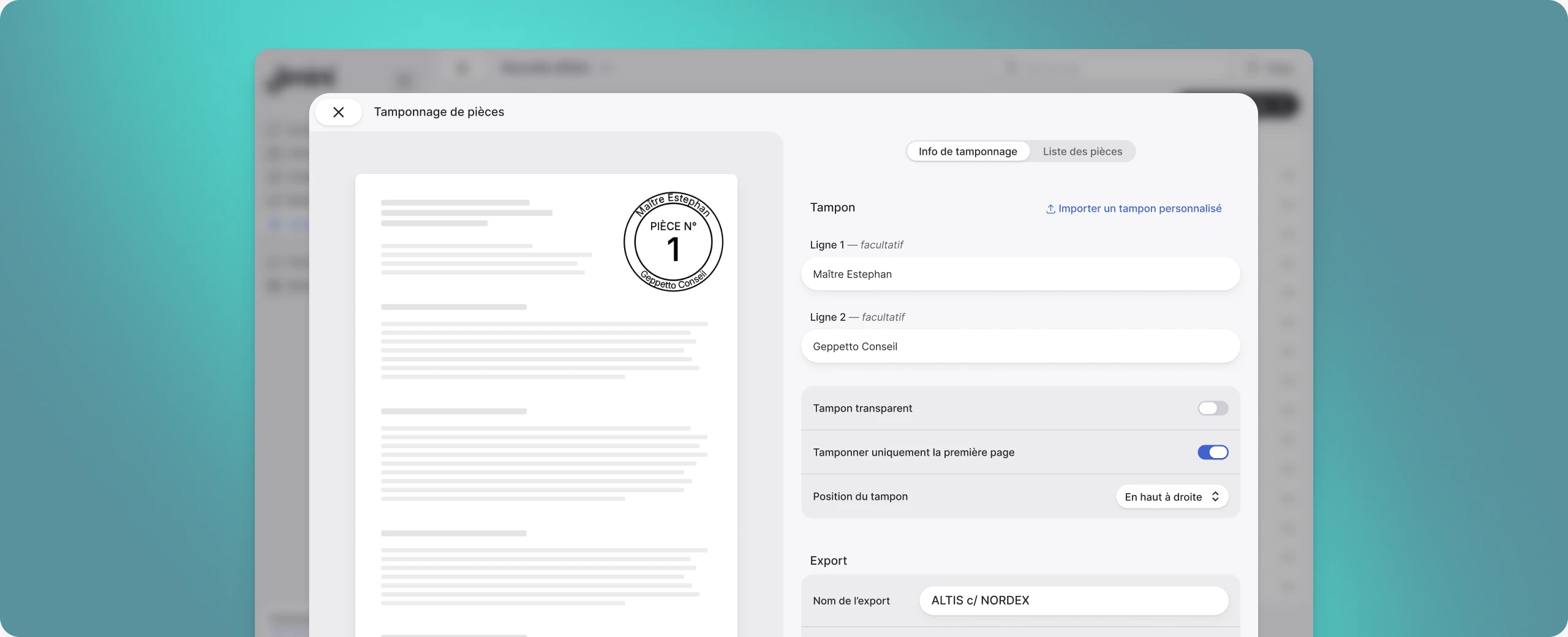Click the Position du tampon label
This screenshot has width=1568, height=637.
coord(860,496)
